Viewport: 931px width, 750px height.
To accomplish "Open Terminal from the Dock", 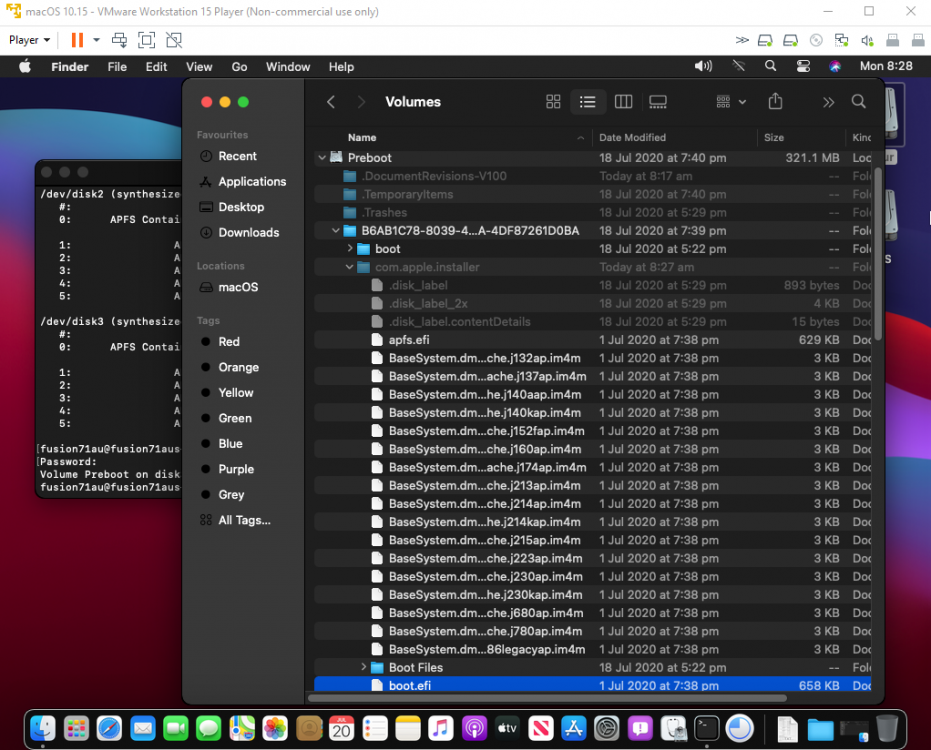I will pyautogui.click(x=706, y=728).
